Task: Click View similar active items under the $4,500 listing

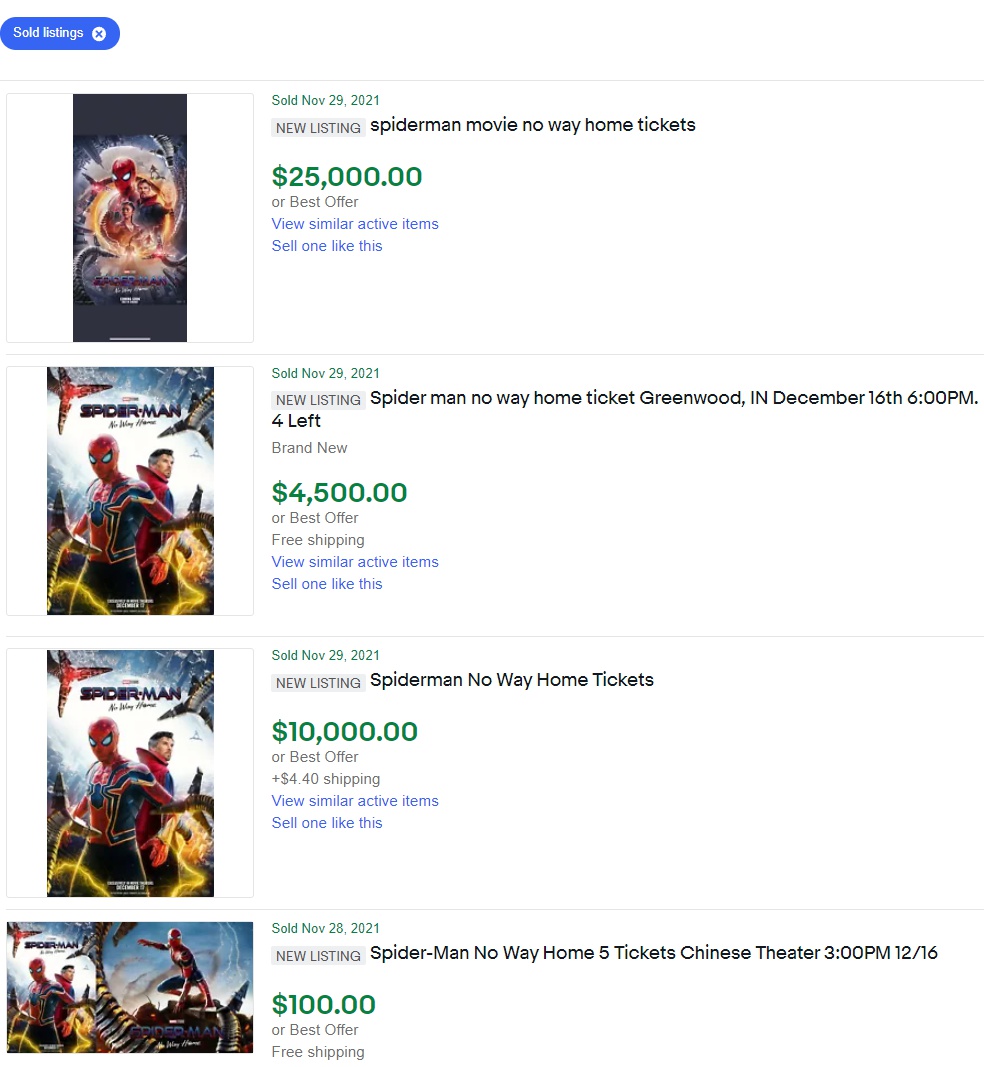Action: coord(355,562)
